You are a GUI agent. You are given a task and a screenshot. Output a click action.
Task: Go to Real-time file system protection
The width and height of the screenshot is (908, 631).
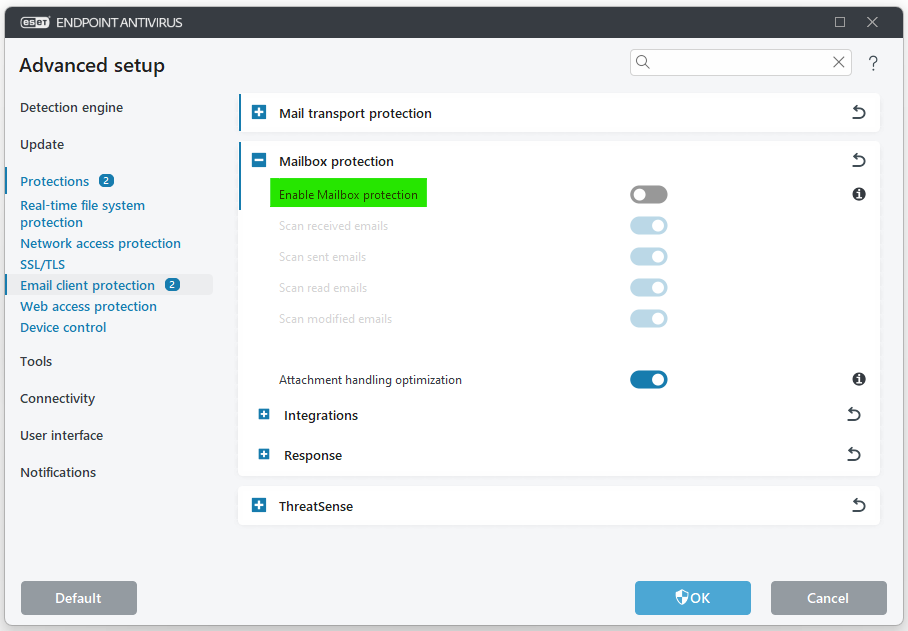82,214
